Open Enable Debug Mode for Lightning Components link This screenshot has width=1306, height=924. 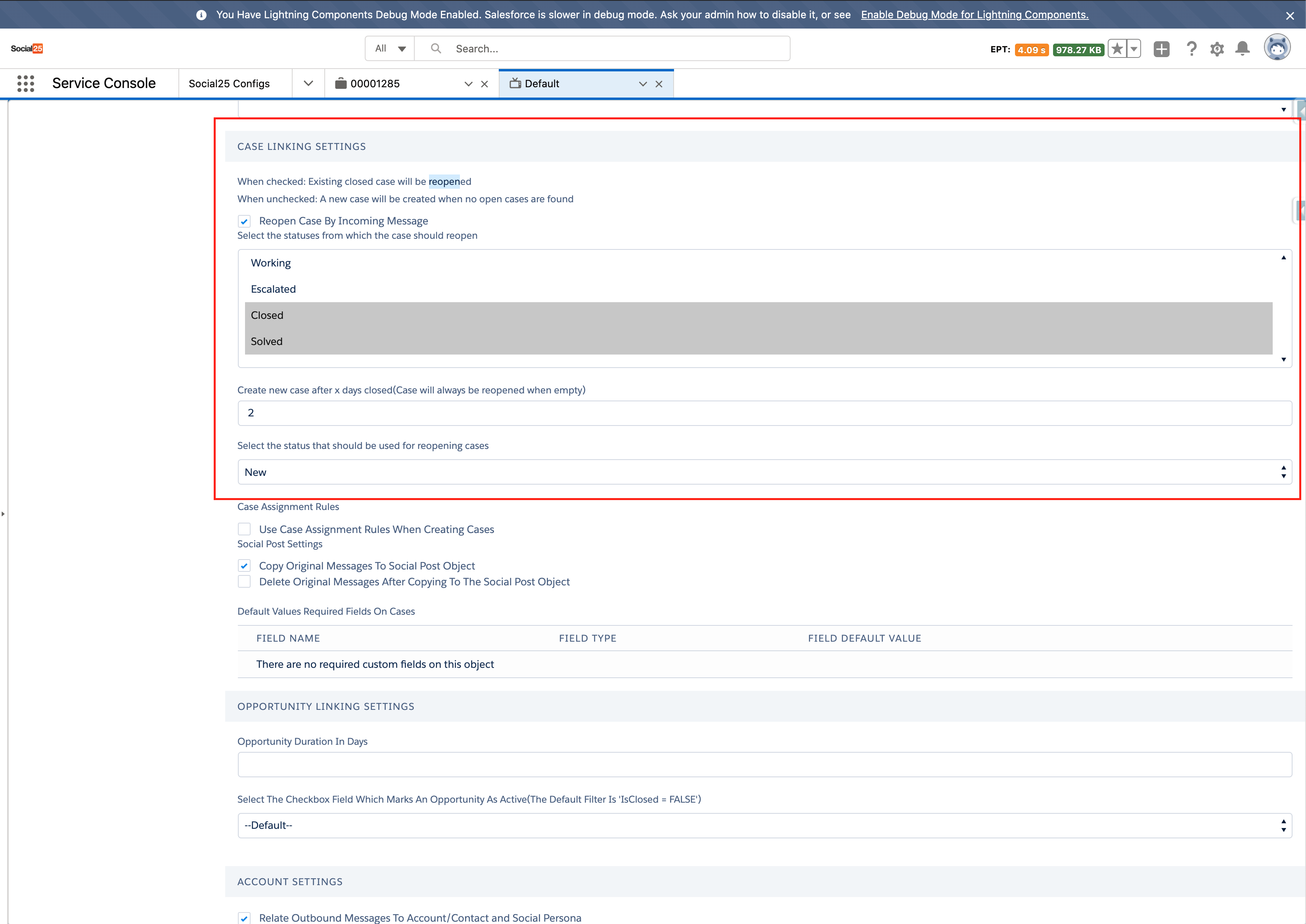(x=975, y=15)
